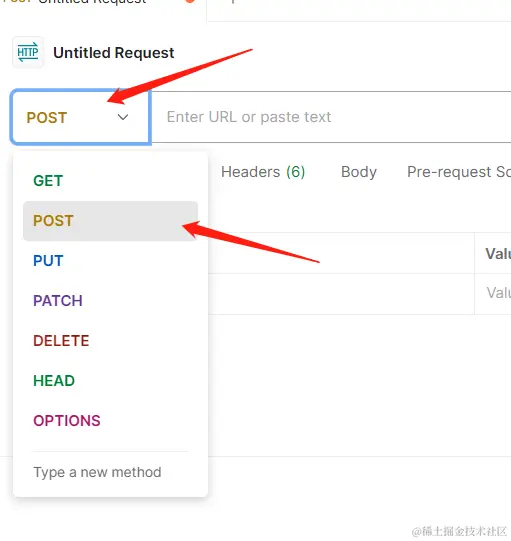Open the Body tab

(359, 172)
